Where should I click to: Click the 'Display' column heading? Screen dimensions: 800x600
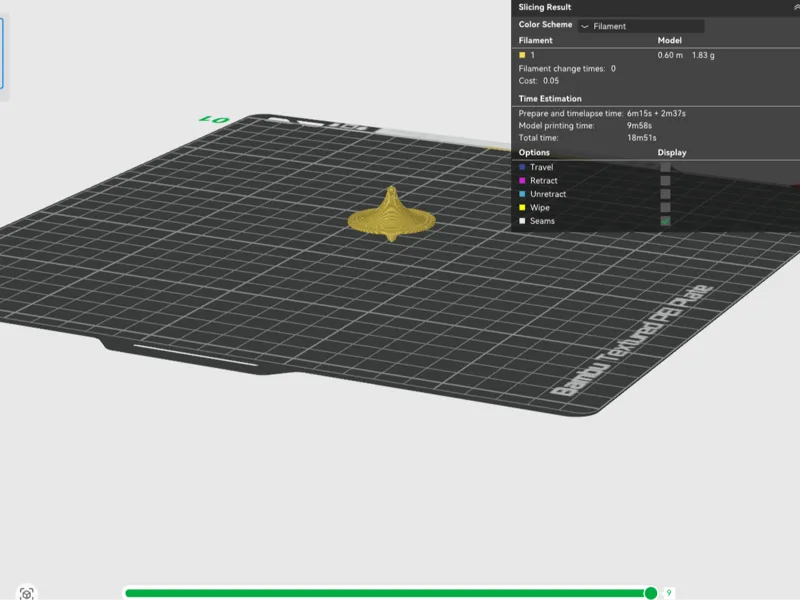click(672, 153)
